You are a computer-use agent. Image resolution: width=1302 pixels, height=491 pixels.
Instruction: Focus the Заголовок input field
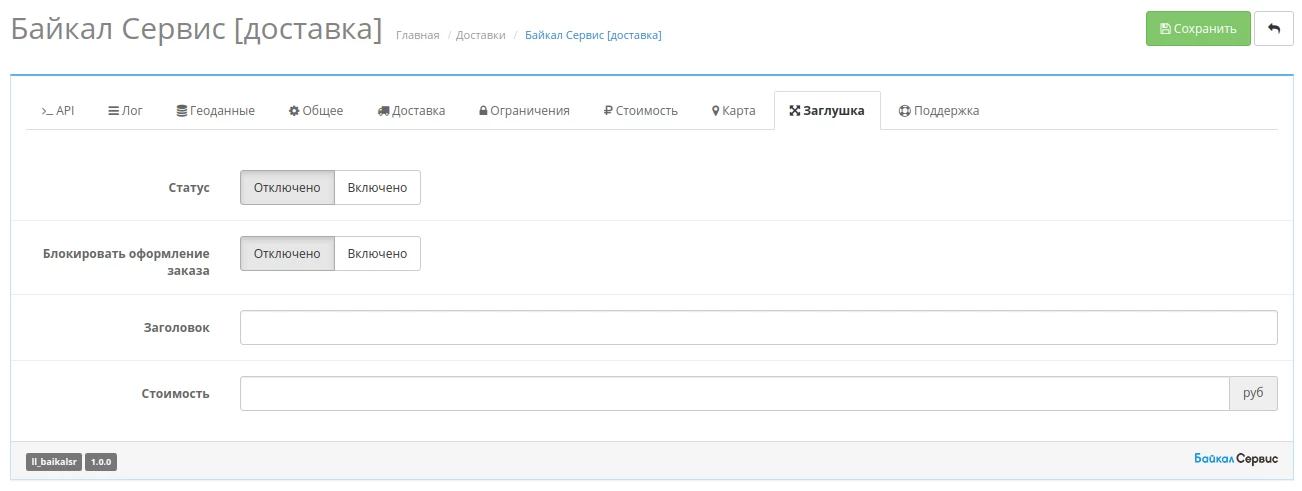[759, 327]
